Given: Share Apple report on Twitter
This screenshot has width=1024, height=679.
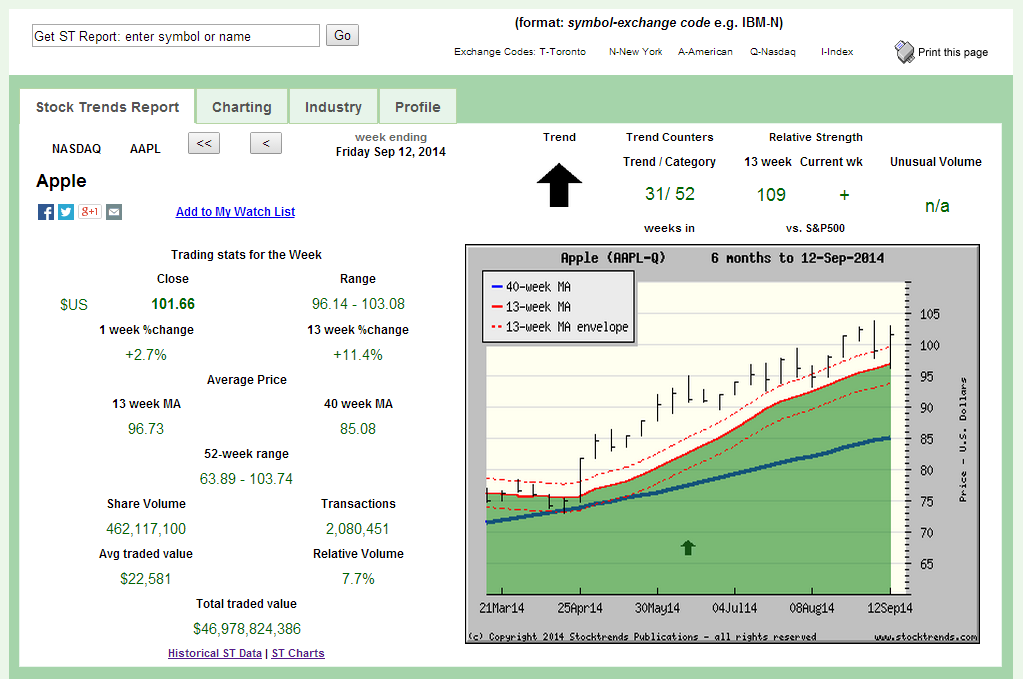Looking at the screenshot, I should point(66,212).
